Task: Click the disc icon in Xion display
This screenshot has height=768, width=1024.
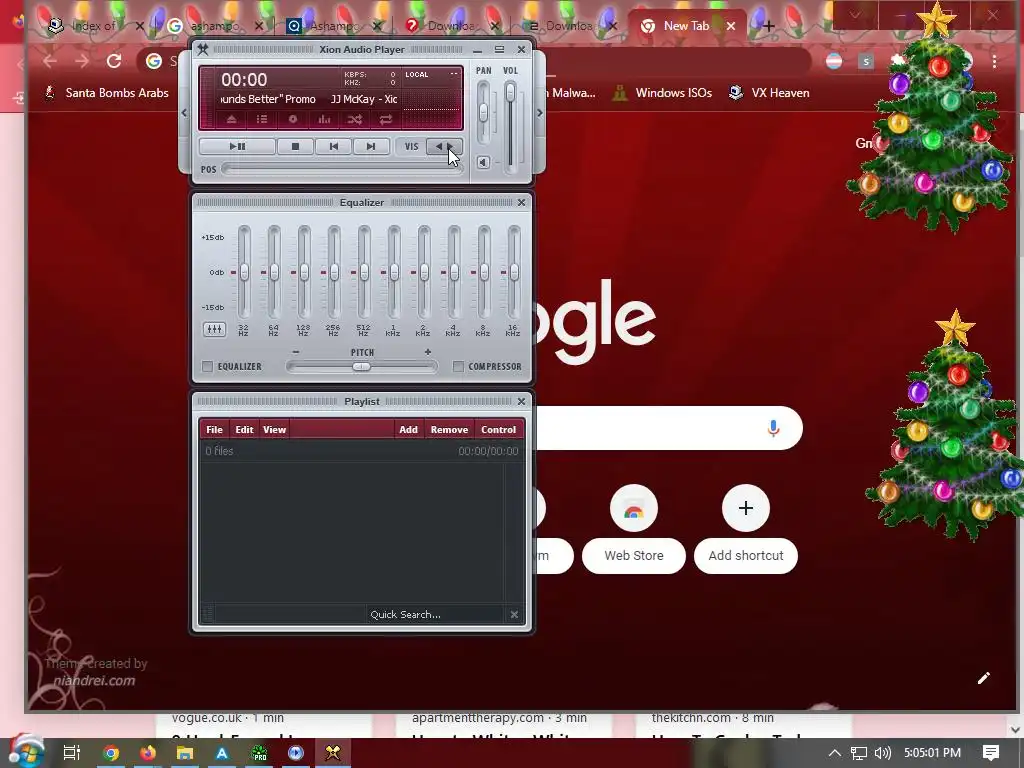Action: pos(293,119)
